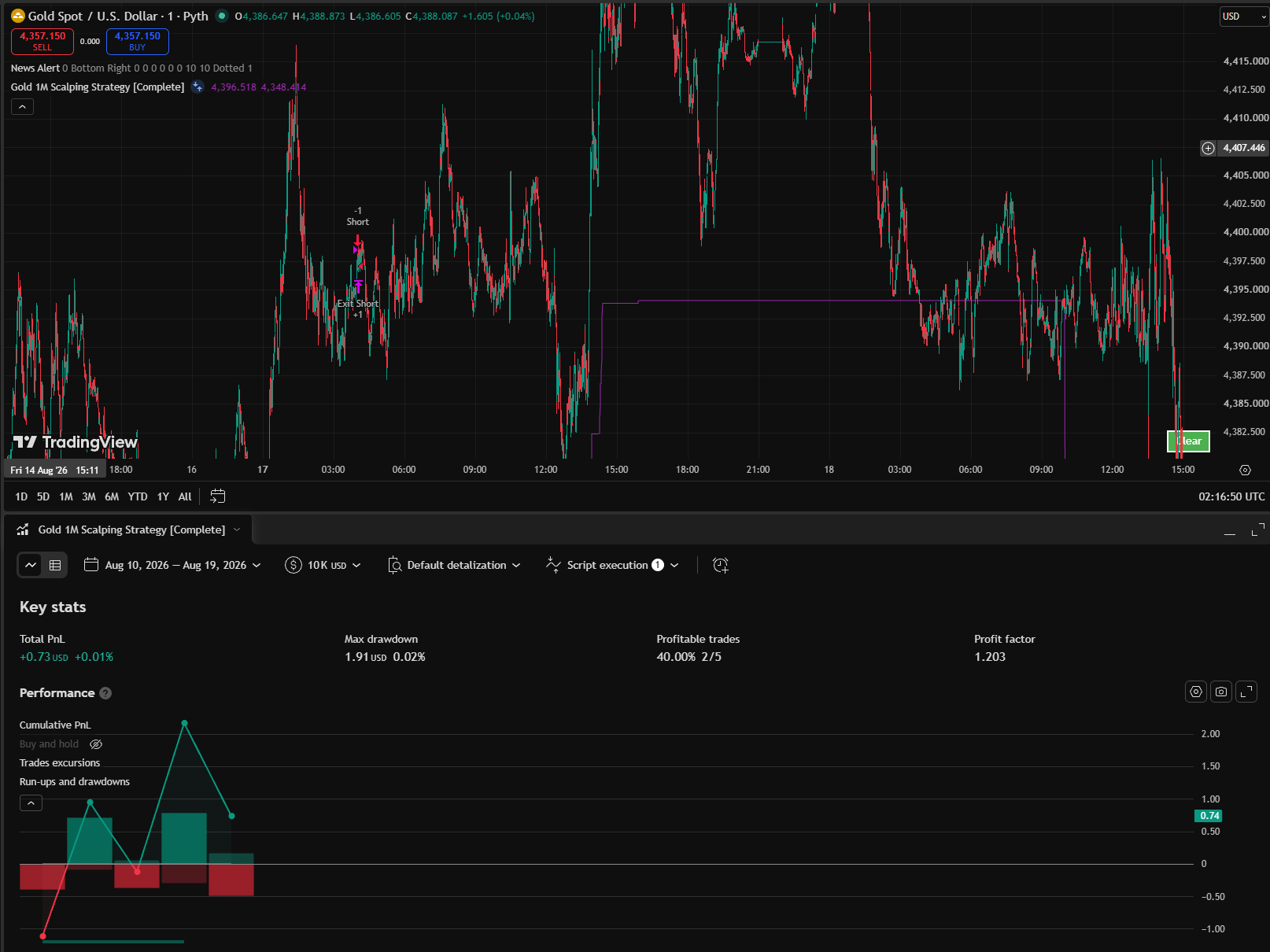Click the green market status dot
This screenshot has height=952, width=1270.
[222, 16]
